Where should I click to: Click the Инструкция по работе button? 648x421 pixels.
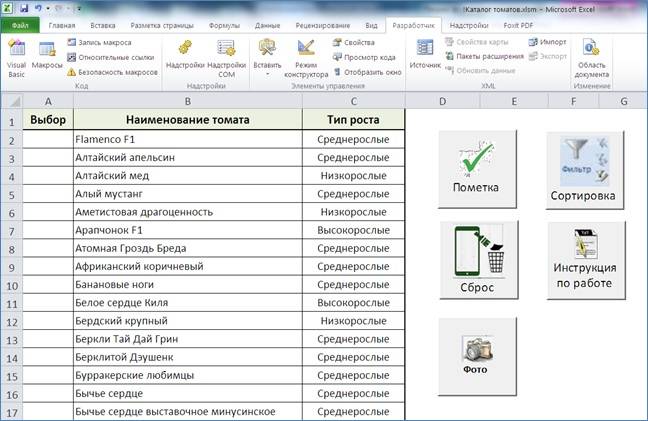coord(586,259)
